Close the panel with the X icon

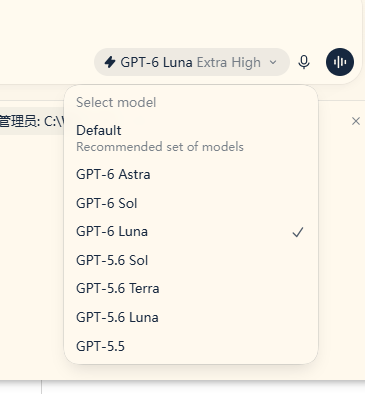(x=356, y=121)
